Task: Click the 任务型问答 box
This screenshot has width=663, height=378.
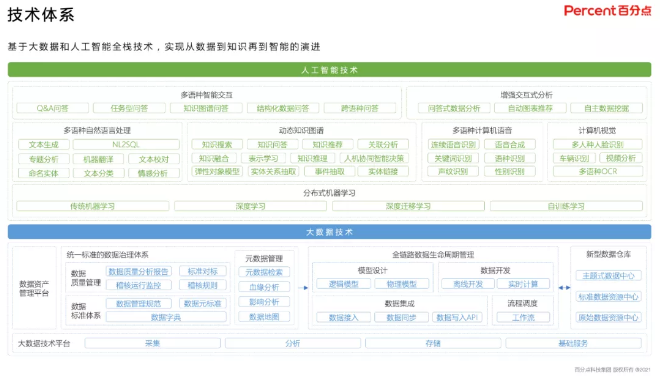Action: pos(129,108)
